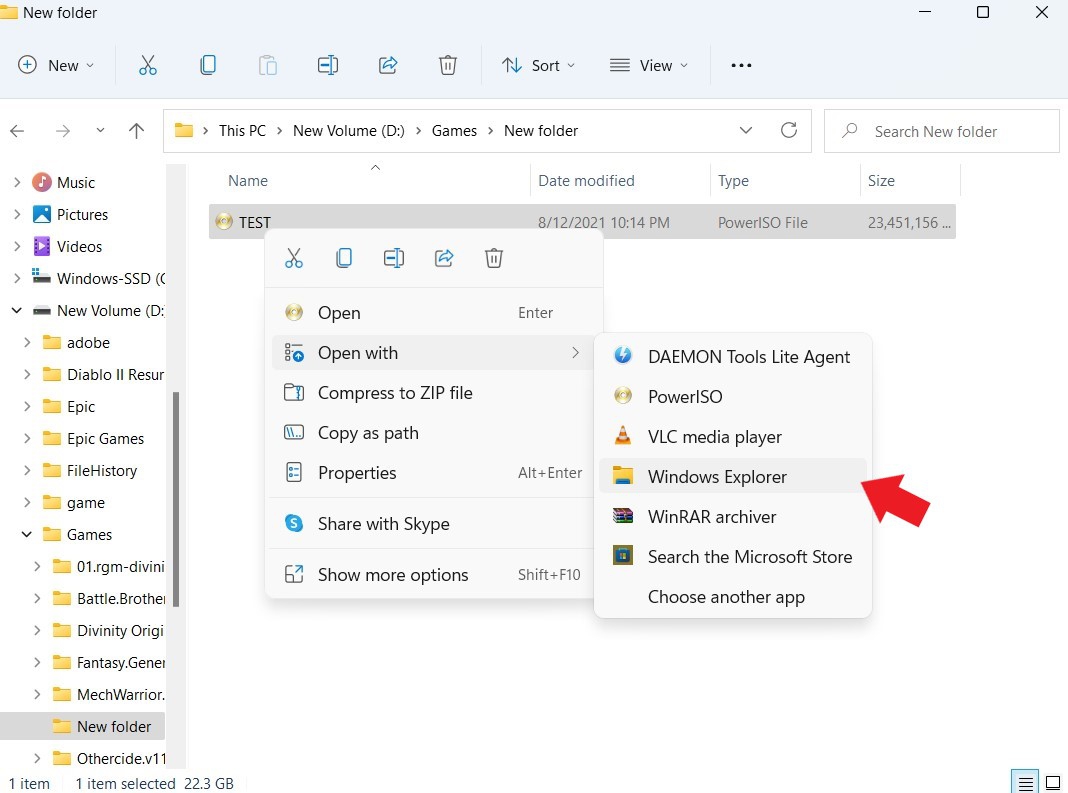Click the Delete trash icon in the top toolbar
Viewport: 1068px width, 793px height.
point(447,65)
